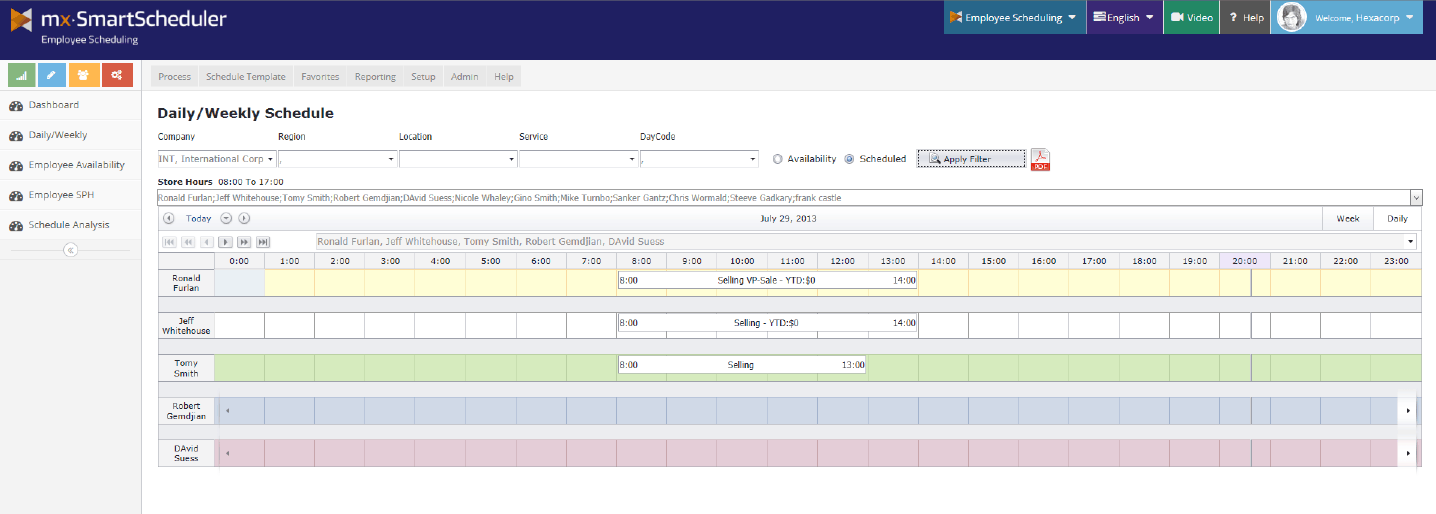Open the English language dropdown
The image size is (1436, 514).
[1125, 17]
